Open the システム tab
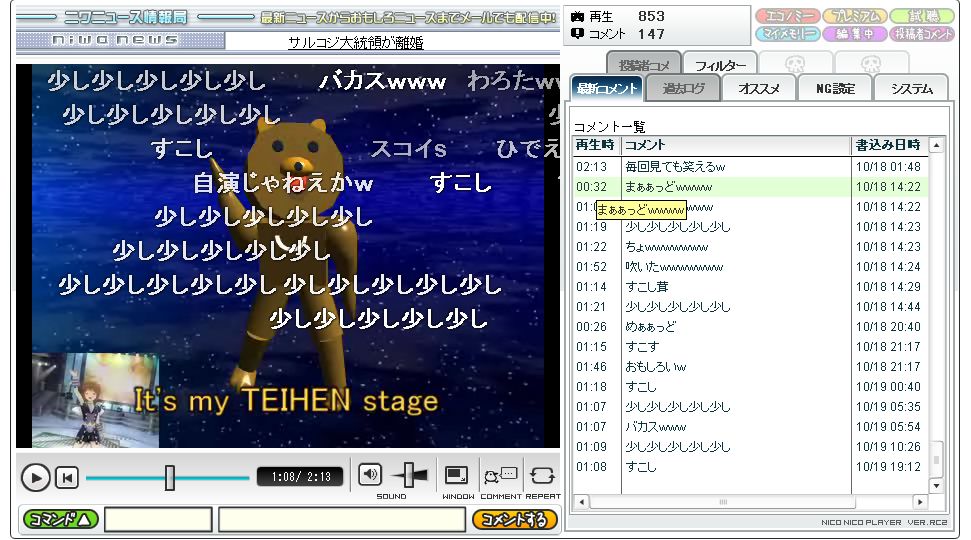The image size is (971, 540). (911, 89)
